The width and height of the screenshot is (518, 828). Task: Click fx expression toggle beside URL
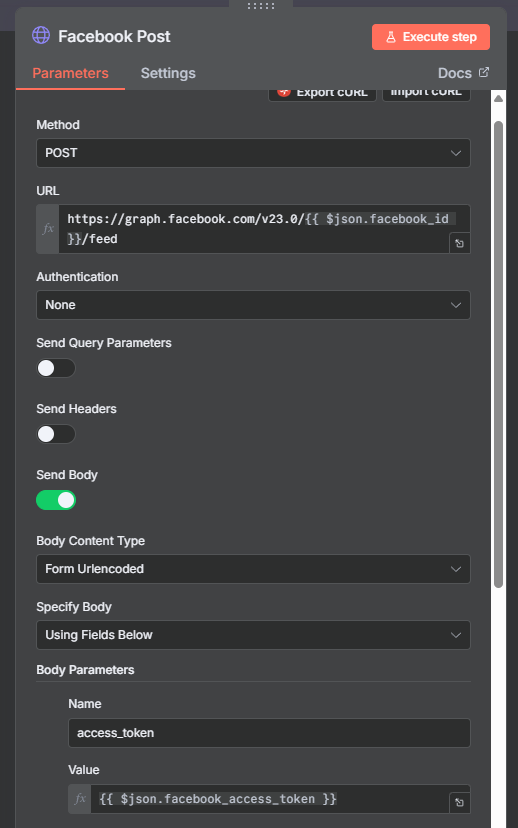click(48, 229)
